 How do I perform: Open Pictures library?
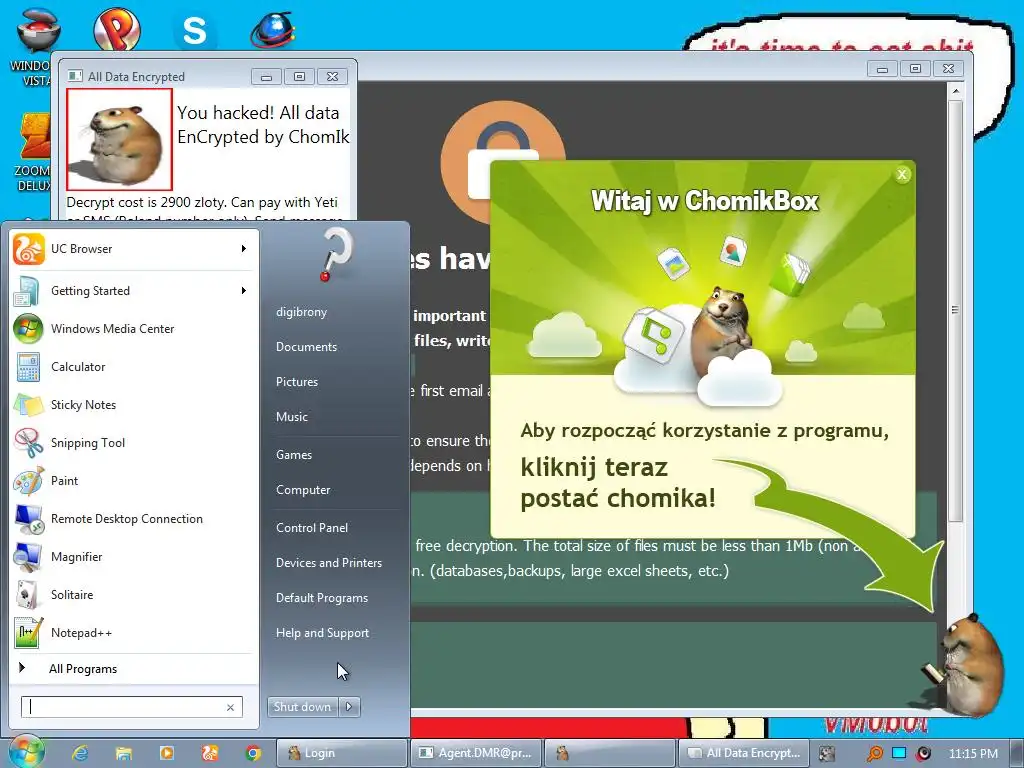[x=296, y=382]
